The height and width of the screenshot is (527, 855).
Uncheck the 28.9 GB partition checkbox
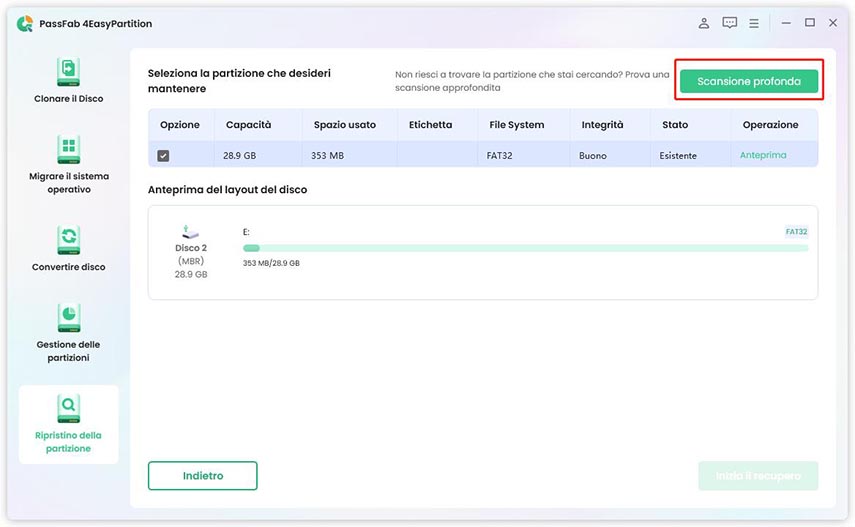[164, 156]
